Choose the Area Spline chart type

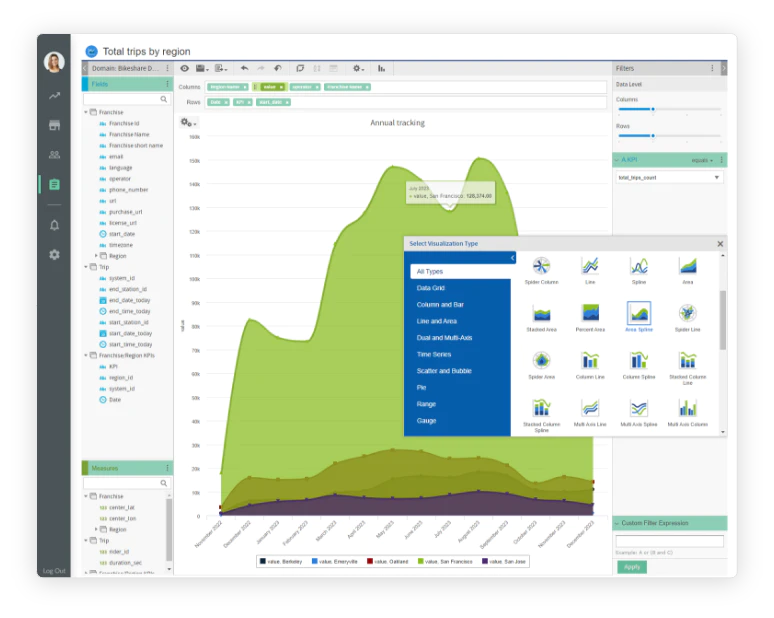(x=639, y=317)
